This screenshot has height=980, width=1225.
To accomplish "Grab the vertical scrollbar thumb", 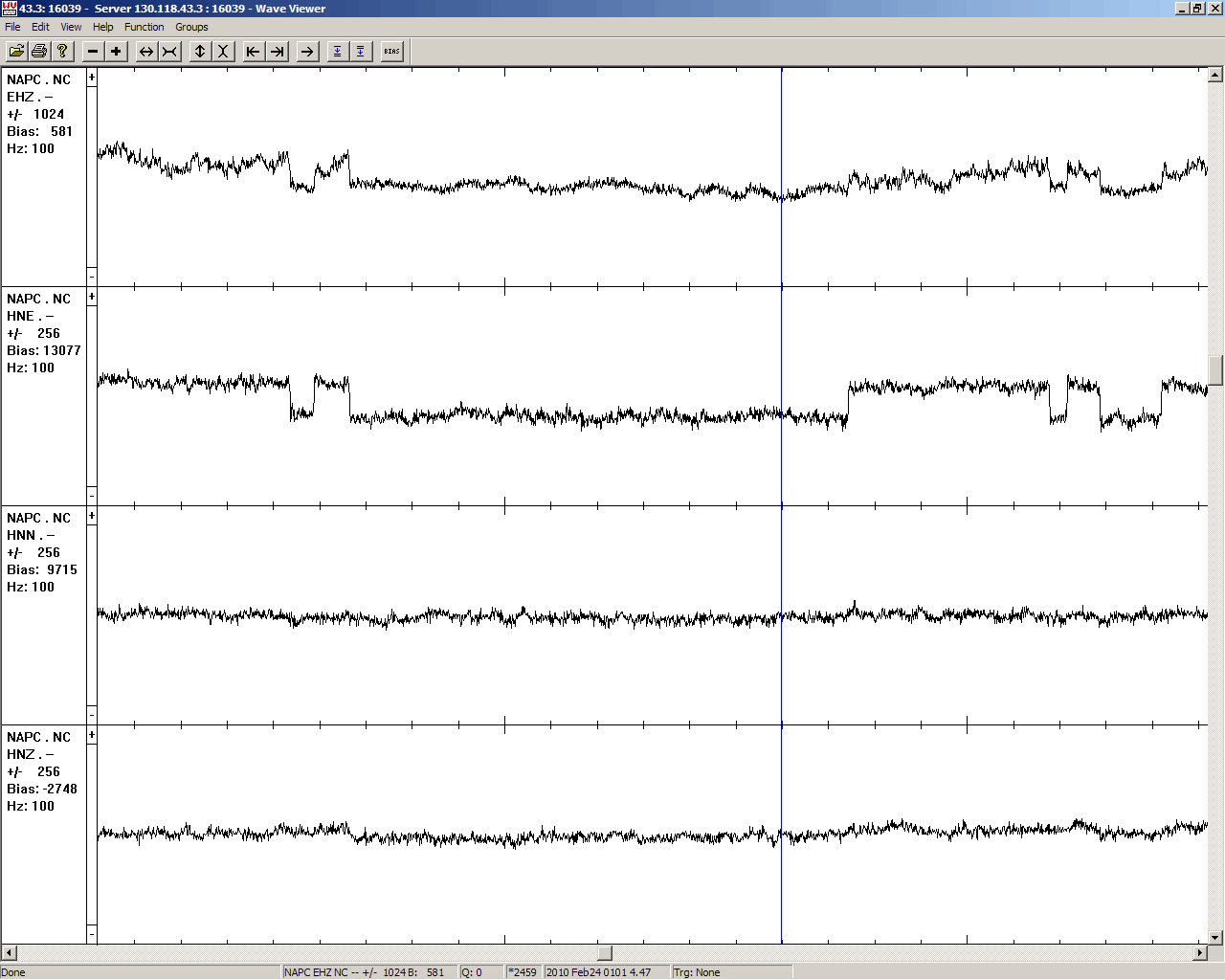I will 1215,370.
